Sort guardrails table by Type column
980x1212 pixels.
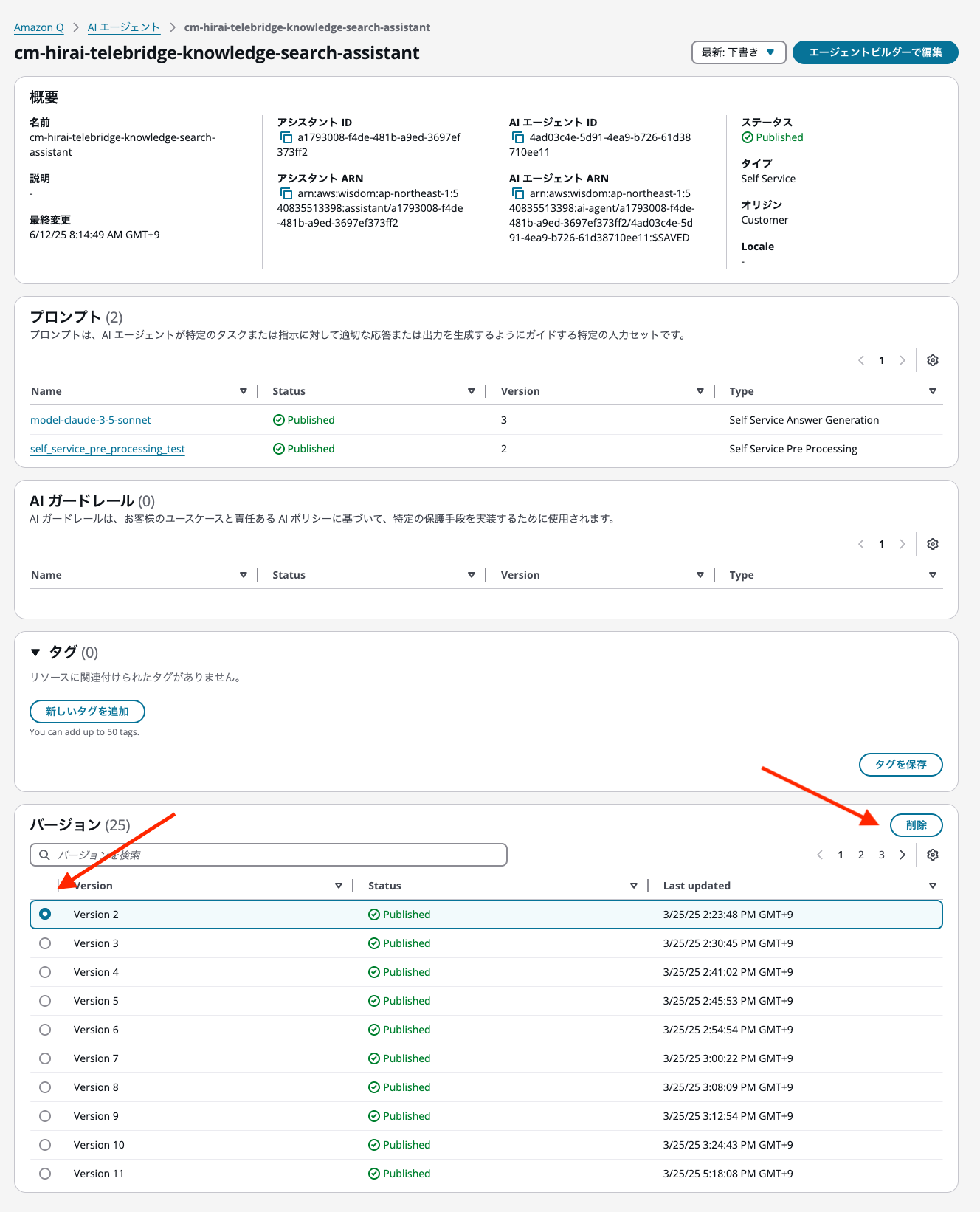[933, 575]
